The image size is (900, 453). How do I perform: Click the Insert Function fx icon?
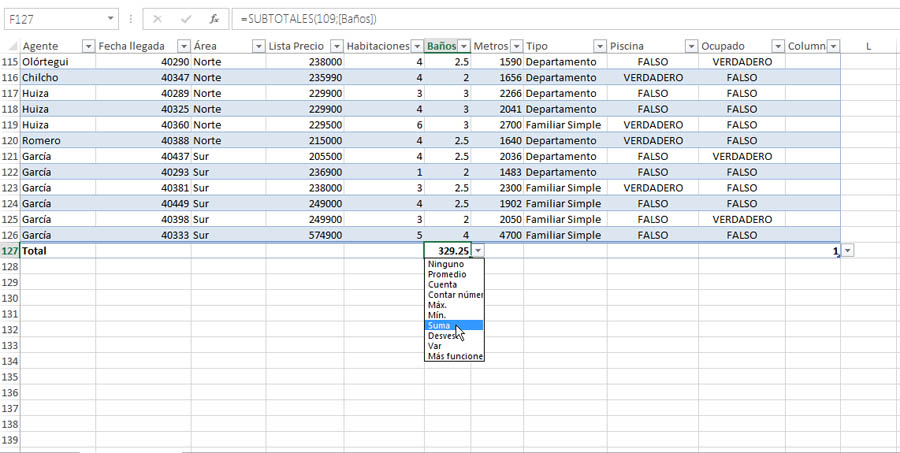point(213,19)
